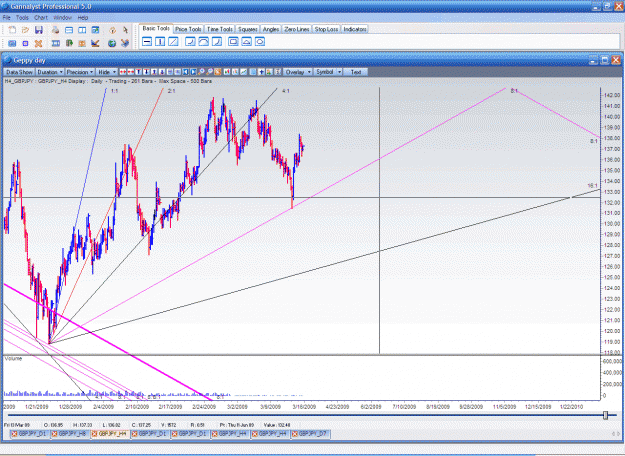Click the scroll chart right arrow icon
The width and height of the screenshot is (625, 456).
[193, 72]
